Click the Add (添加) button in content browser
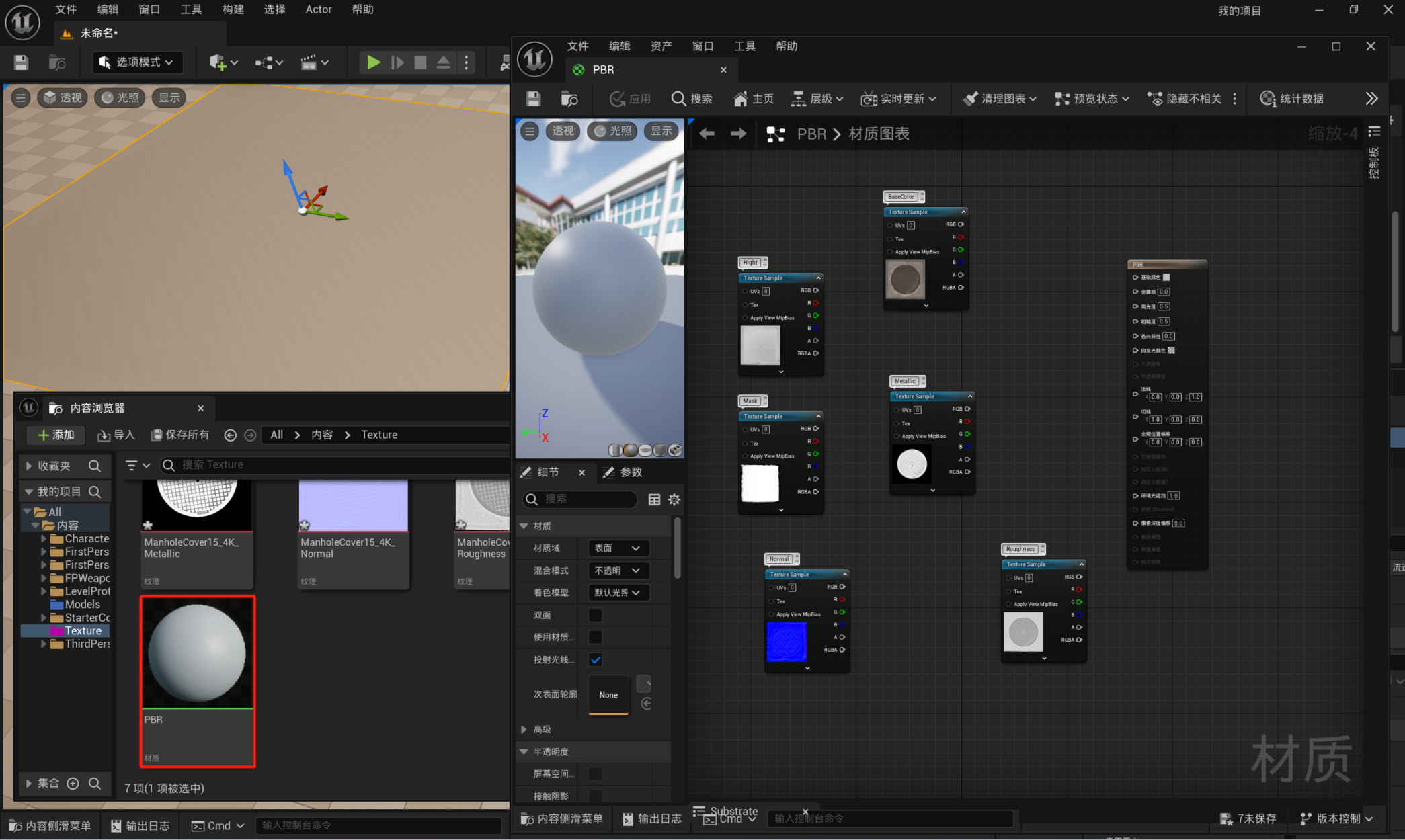 56,435
